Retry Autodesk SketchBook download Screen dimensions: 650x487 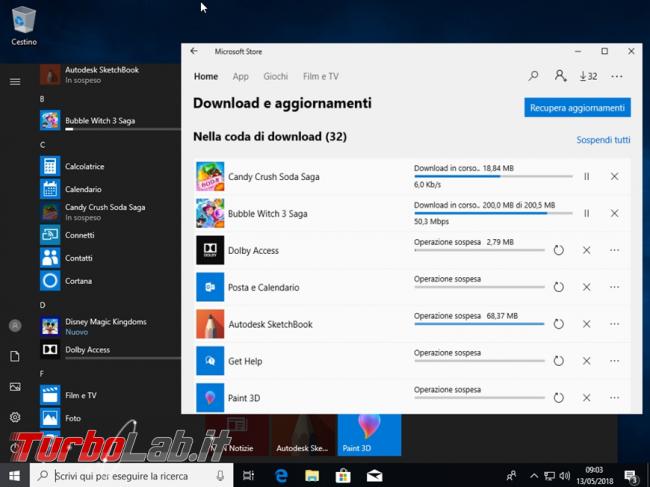coord(558,324)
